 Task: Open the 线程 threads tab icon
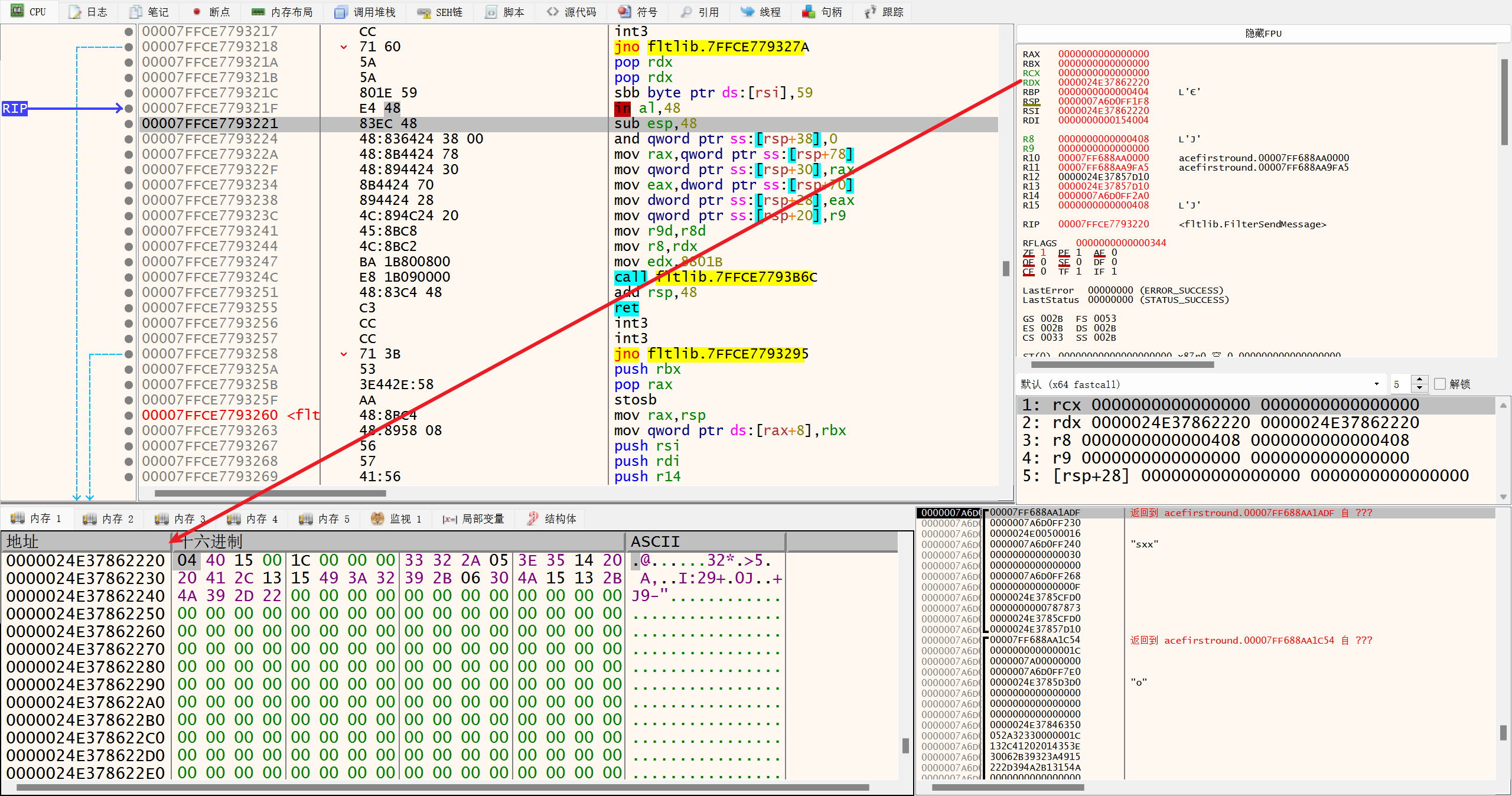[747, 12]
